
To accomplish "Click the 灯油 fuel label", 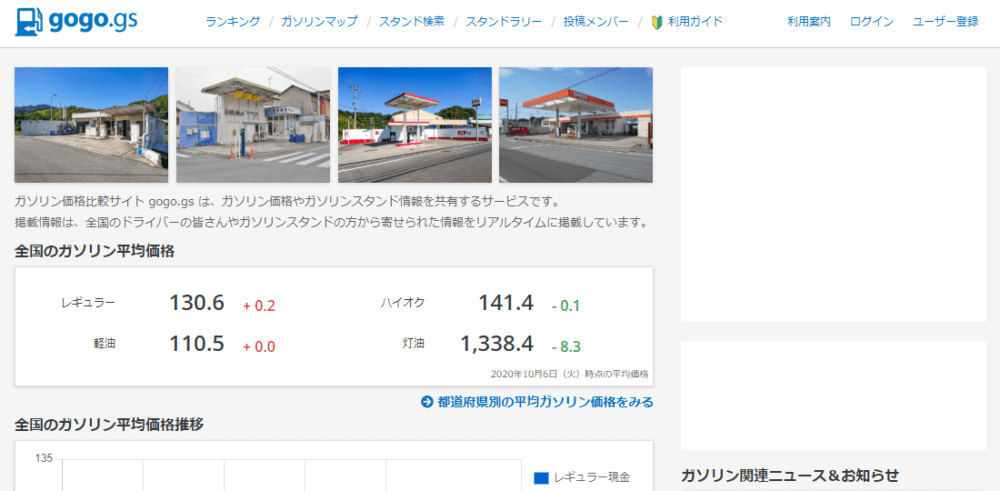I will [413, 343].
